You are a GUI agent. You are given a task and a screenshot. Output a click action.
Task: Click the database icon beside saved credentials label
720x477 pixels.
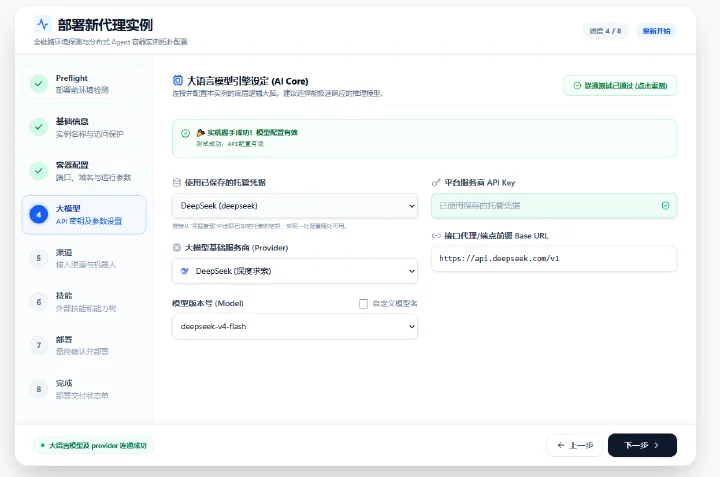(x=177, y=183)
